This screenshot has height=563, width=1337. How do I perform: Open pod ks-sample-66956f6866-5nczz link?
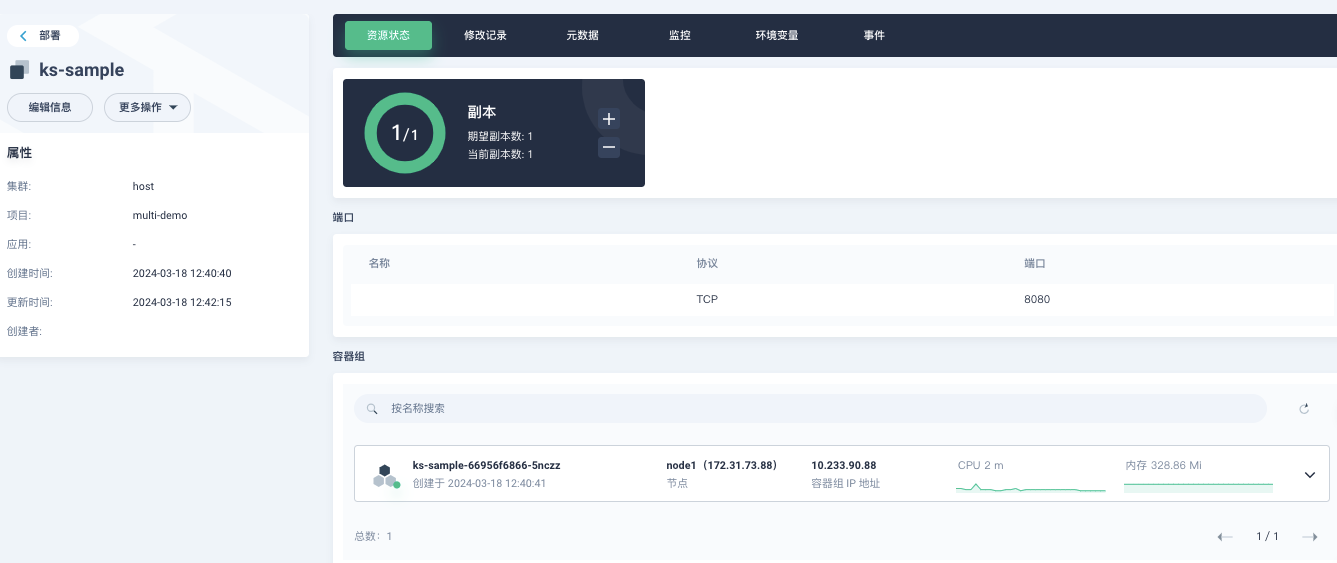point(486,466)
